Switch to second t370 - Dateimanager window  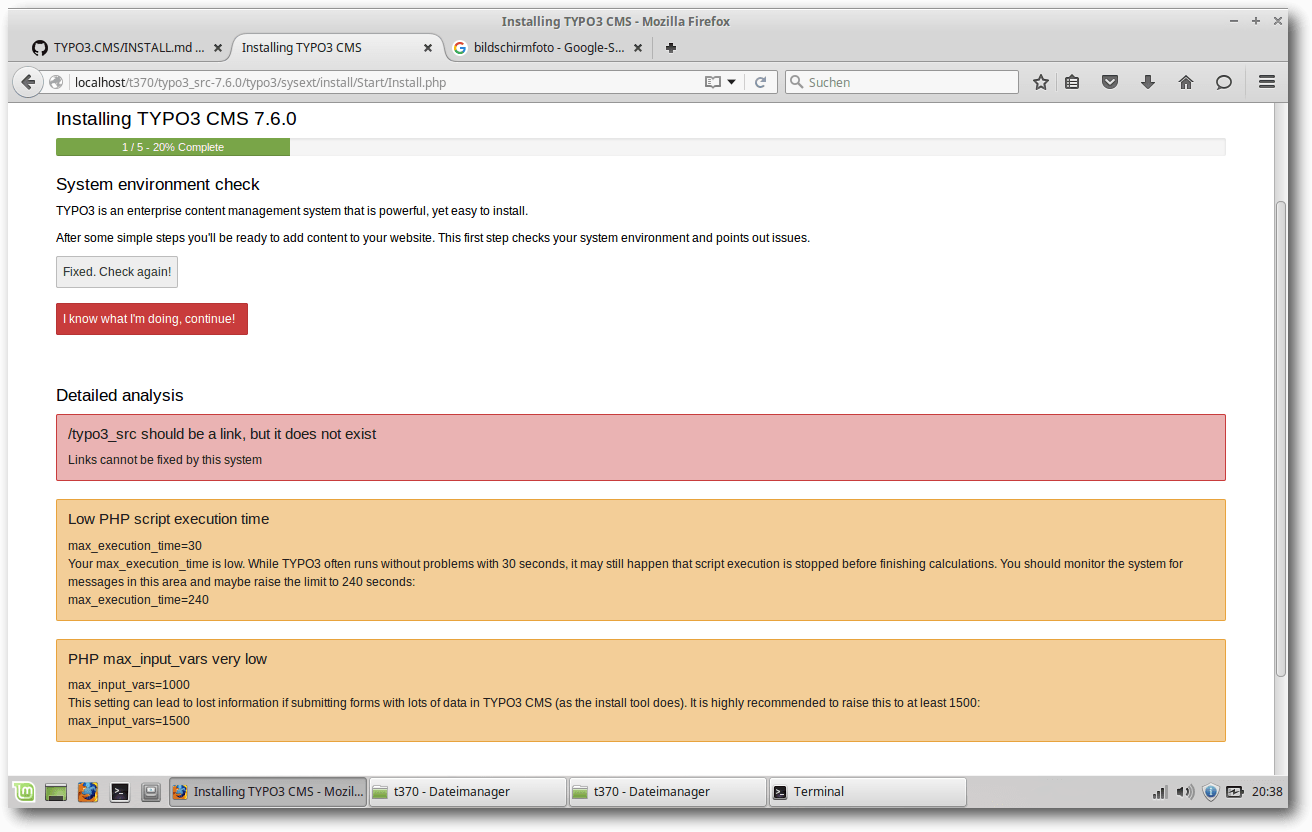668,792
